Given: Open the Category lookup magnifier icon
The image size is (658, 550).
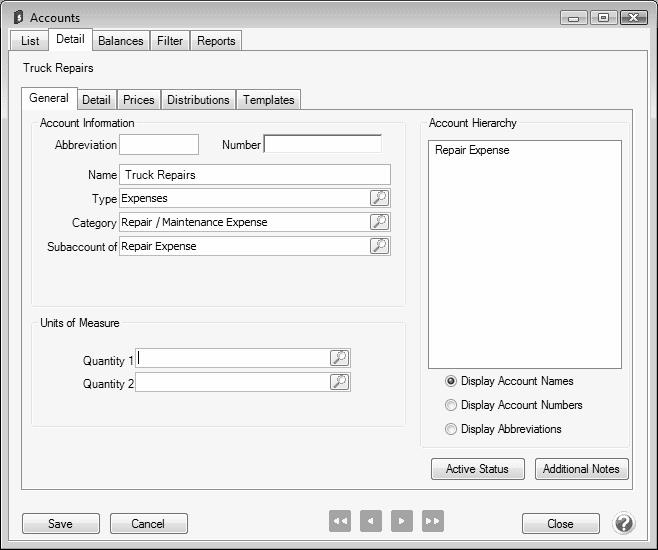Looking at the screenshot, I should (379, 222).
